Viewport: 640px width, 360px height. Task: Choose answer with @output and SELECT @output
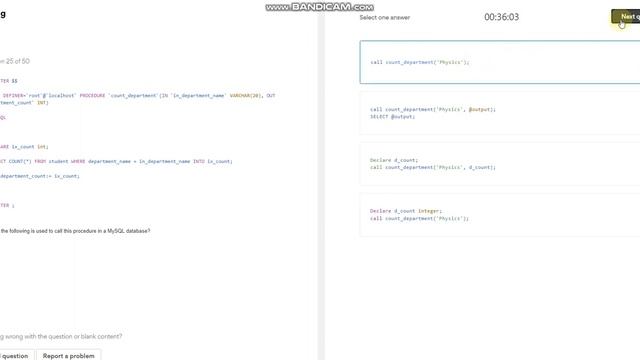500,113
